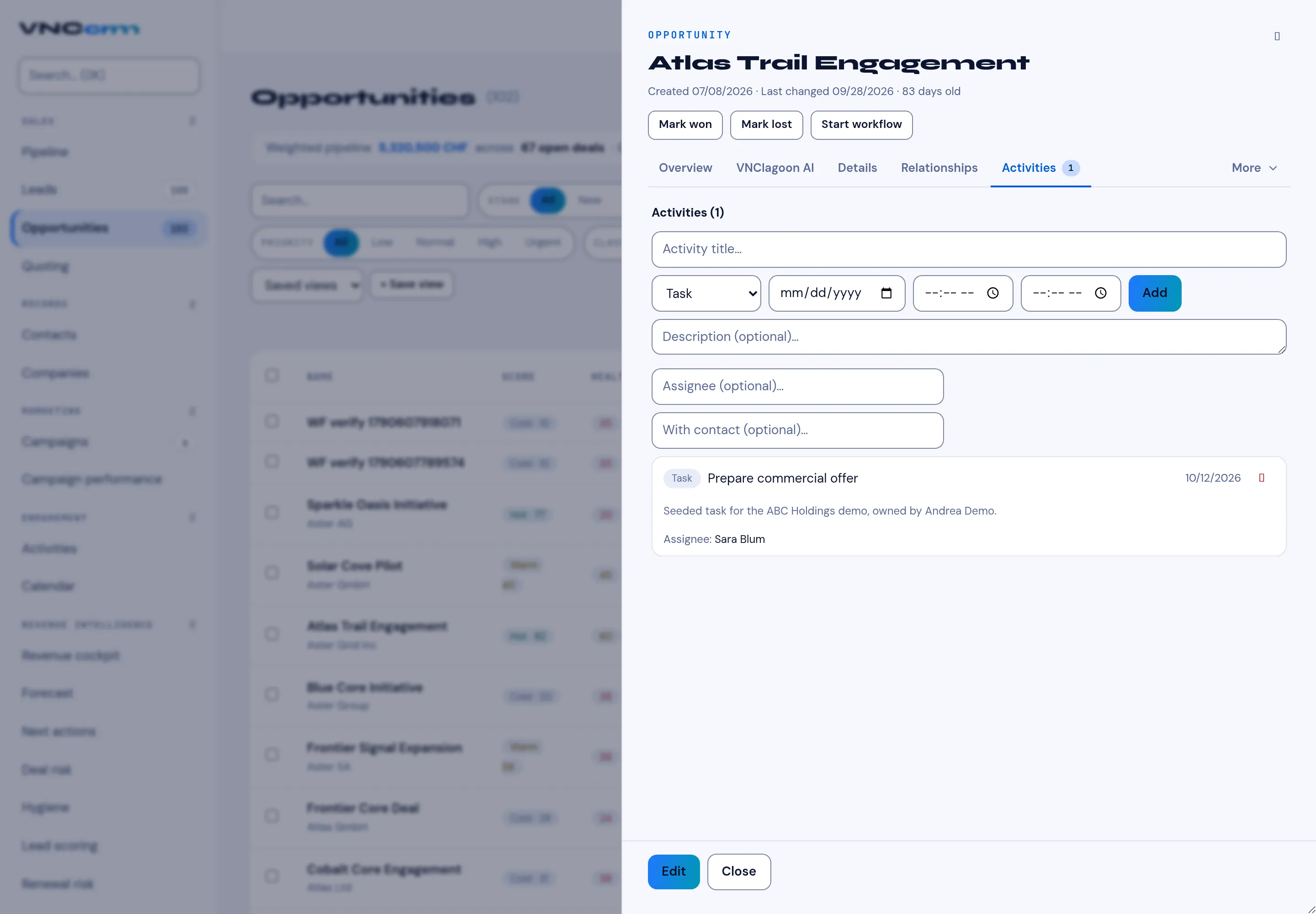
Task: Check the Solar Cove Pilot row checkbox
Action: 272,573
